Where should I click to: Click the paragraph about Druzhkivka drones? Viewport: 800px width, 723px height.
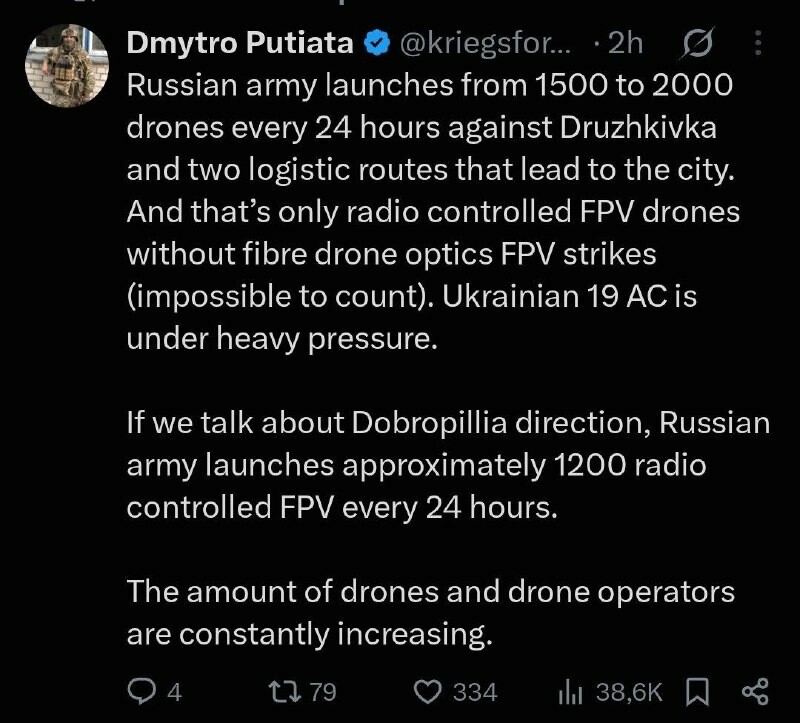pos(433,212)
